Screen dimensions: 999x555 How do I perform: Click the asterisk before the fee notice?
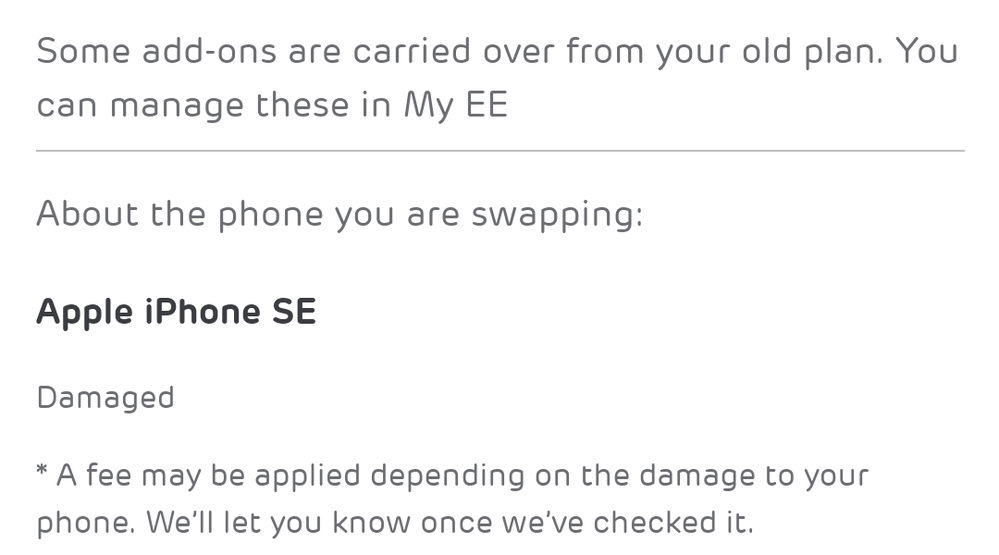click(x=42, y=472)
